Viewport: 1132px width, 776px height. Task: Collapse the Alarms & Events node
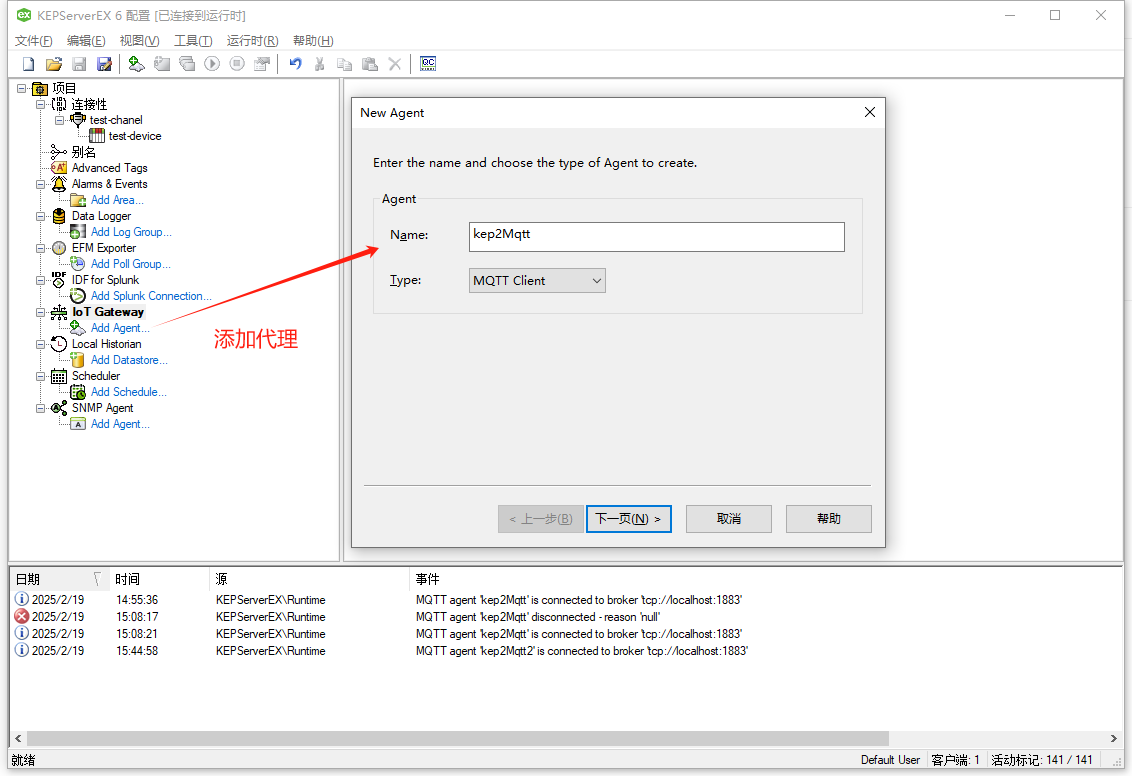point(40,184)
